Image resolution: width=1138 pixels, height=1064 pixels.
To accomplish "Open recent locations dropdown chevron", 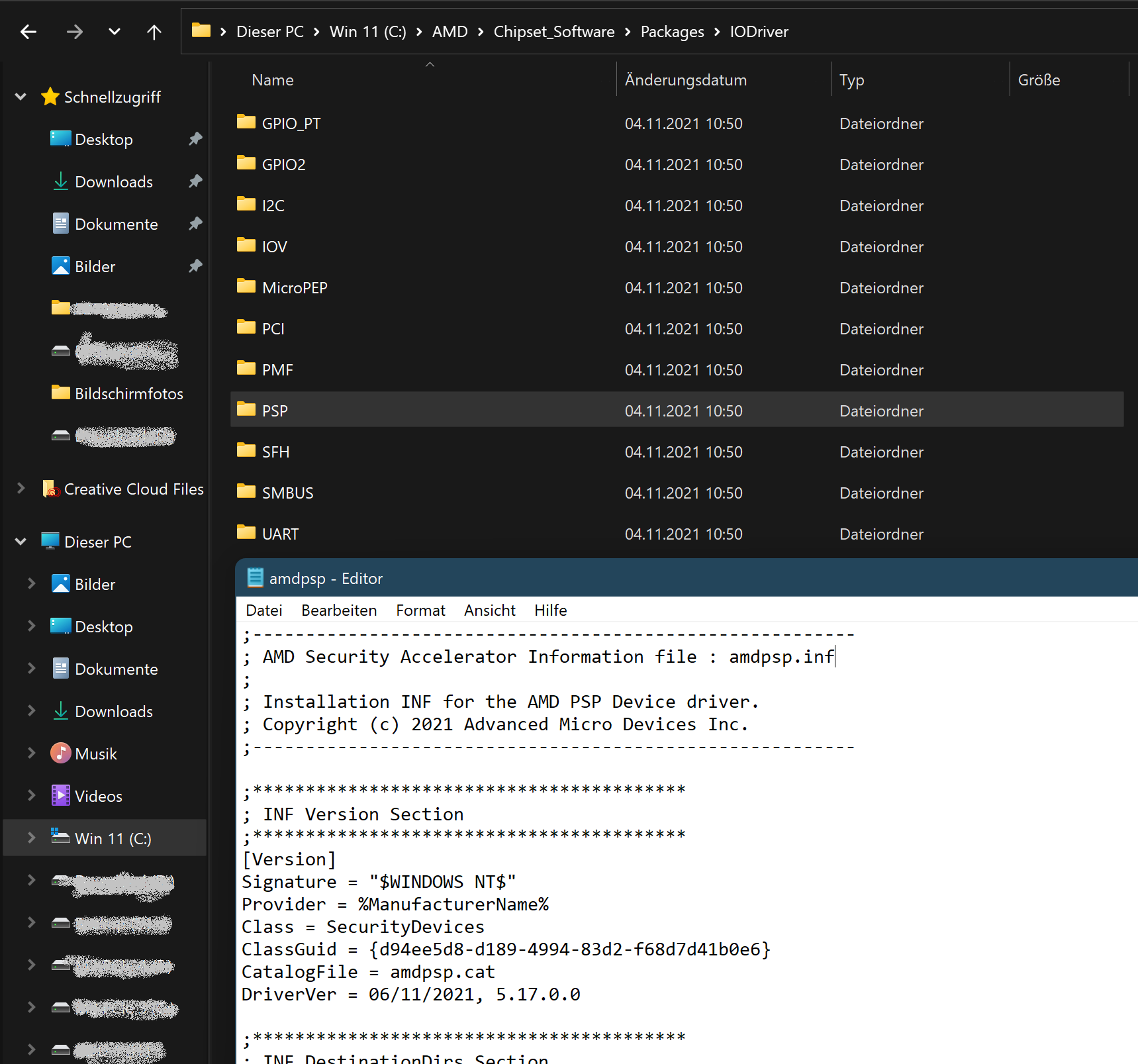I will pyautogui.click(x=115, y=32).
